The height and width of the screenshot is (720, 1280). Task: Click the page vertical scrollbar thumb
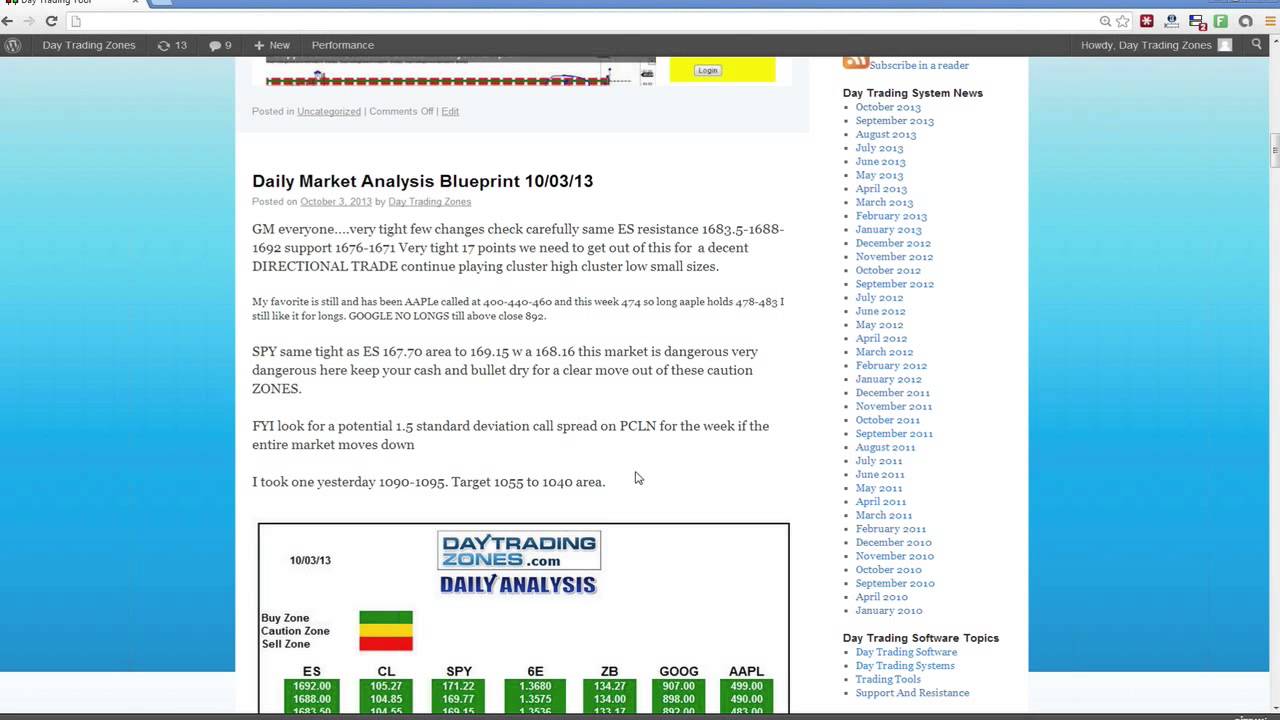(x=1275, y=151)
